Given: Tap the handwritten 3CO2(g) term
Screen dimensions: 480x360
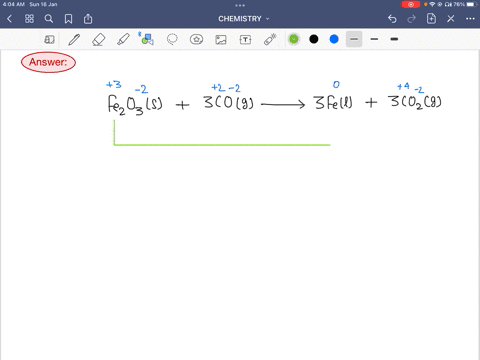Looking at the screenshot, I should 415,102.
